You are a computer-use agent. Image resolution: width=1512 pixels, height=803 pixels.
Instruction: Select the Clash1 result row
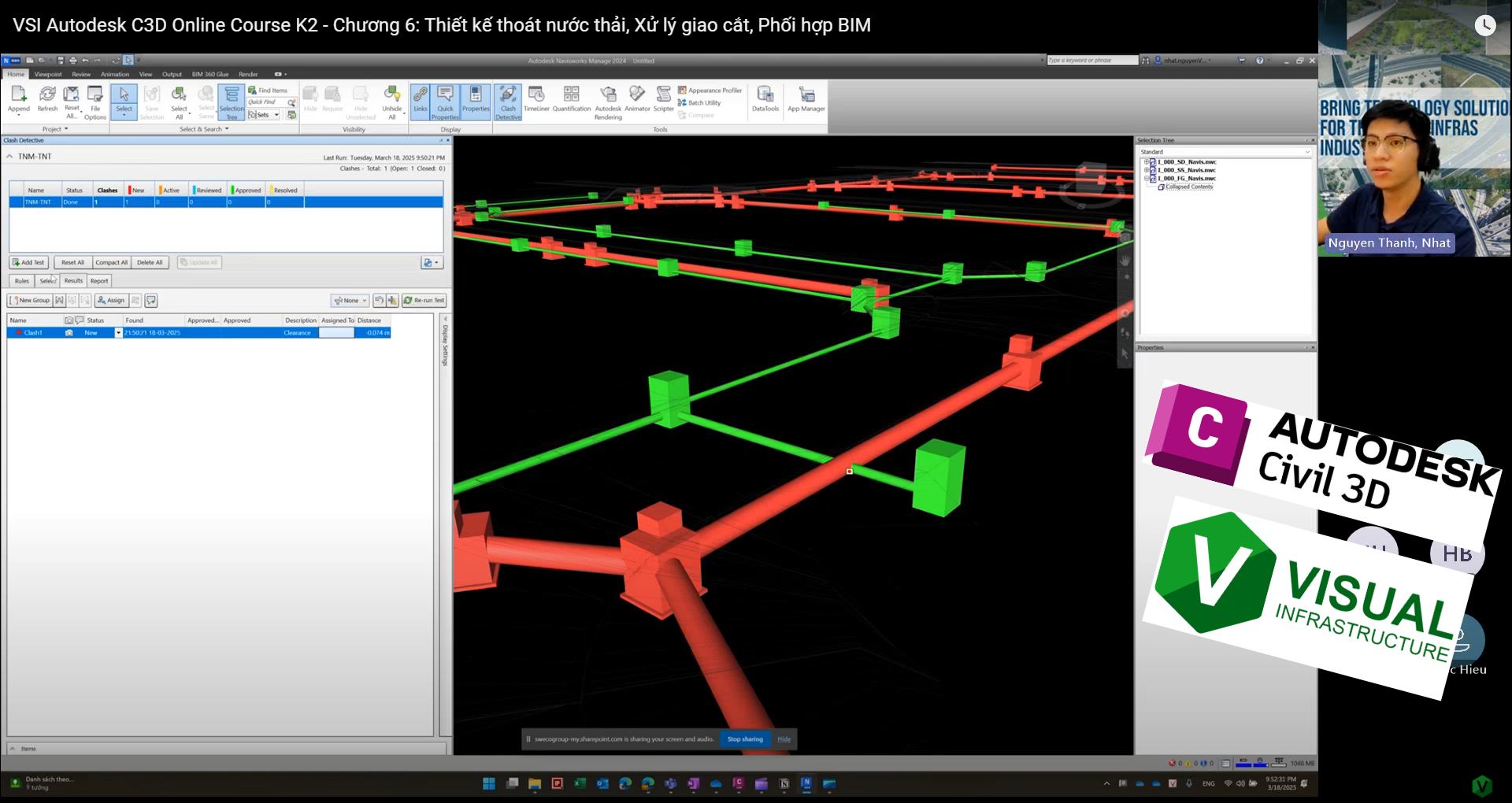pyautogui.click(x=199, y=333)
